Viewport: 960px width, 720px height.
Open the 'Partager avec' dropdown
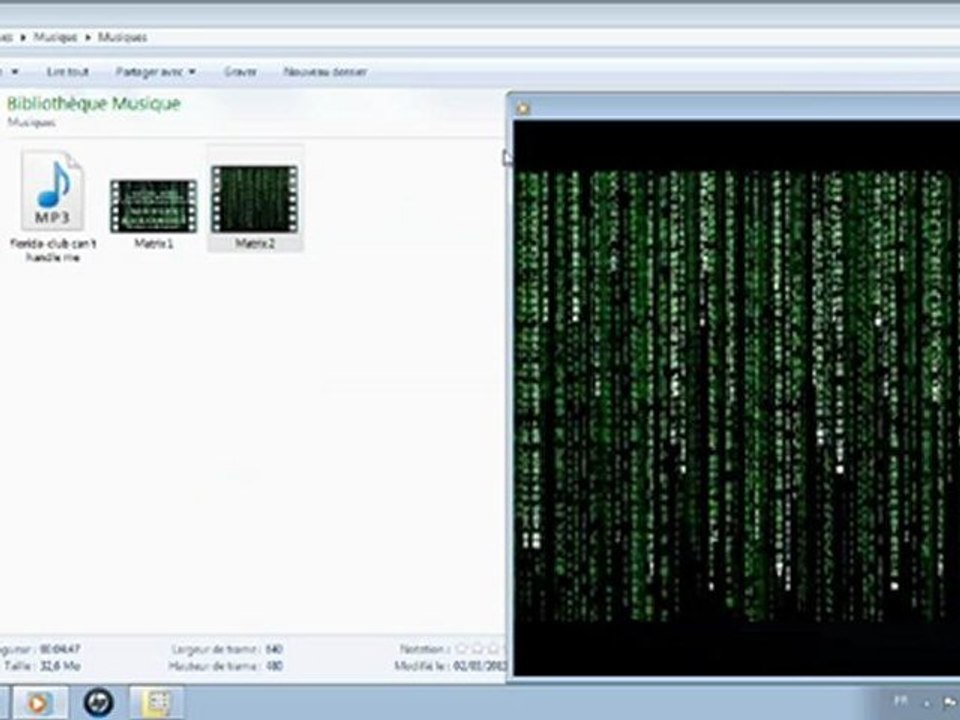(x=156, y=72)
